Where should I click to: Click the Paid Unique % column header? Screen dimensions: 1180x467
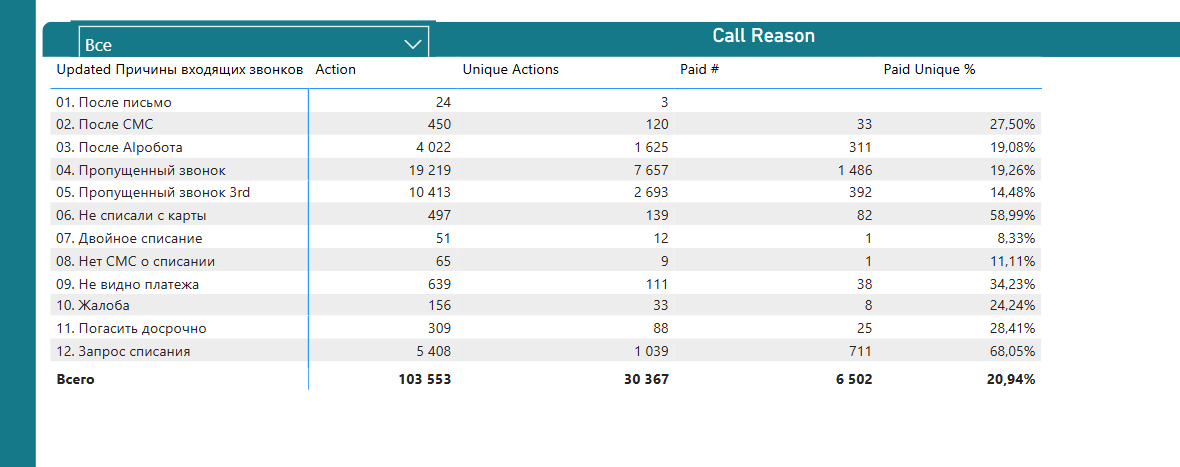click(x=929, y=70)
